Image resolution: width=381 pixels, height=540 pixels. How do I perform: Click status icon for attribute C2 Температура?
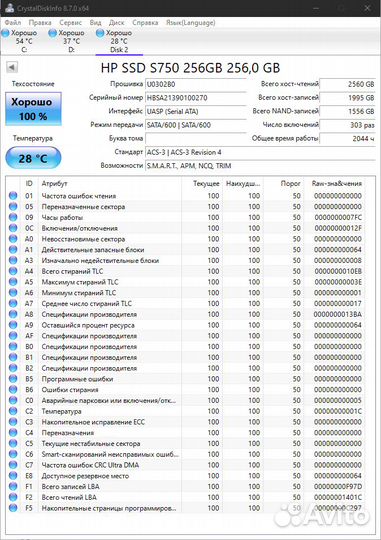[13, 411]
